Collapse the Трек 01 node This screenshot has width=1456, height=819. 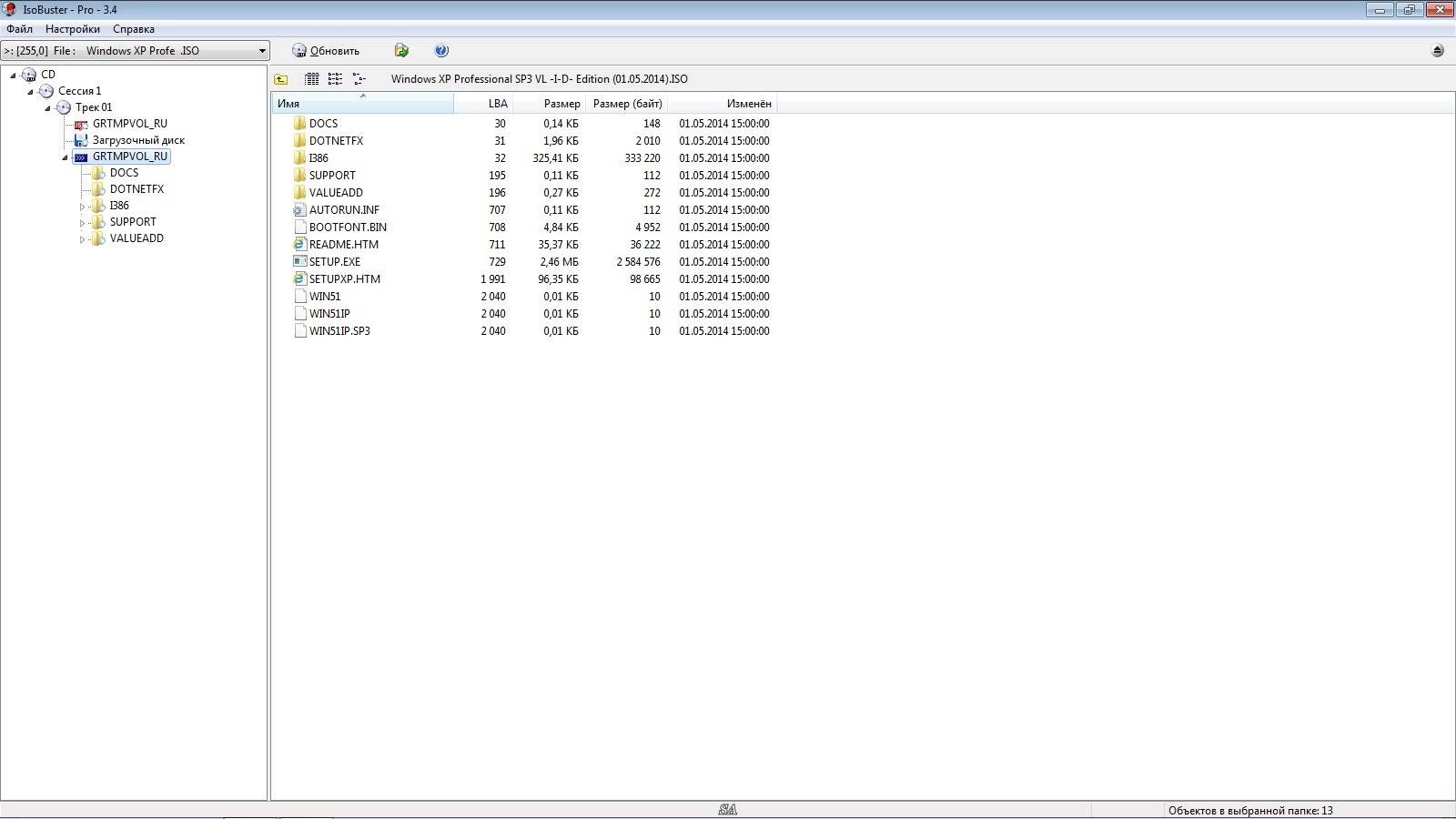47,107
